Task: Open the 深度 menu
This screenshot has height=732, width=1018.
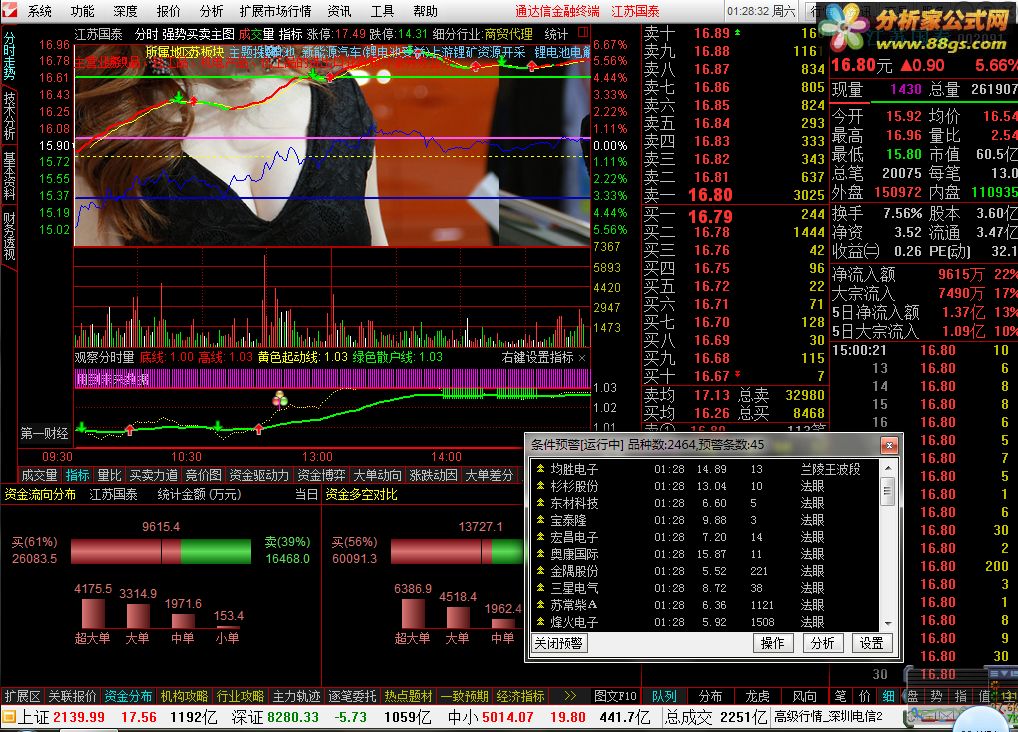Action: [x=125, y=11]
